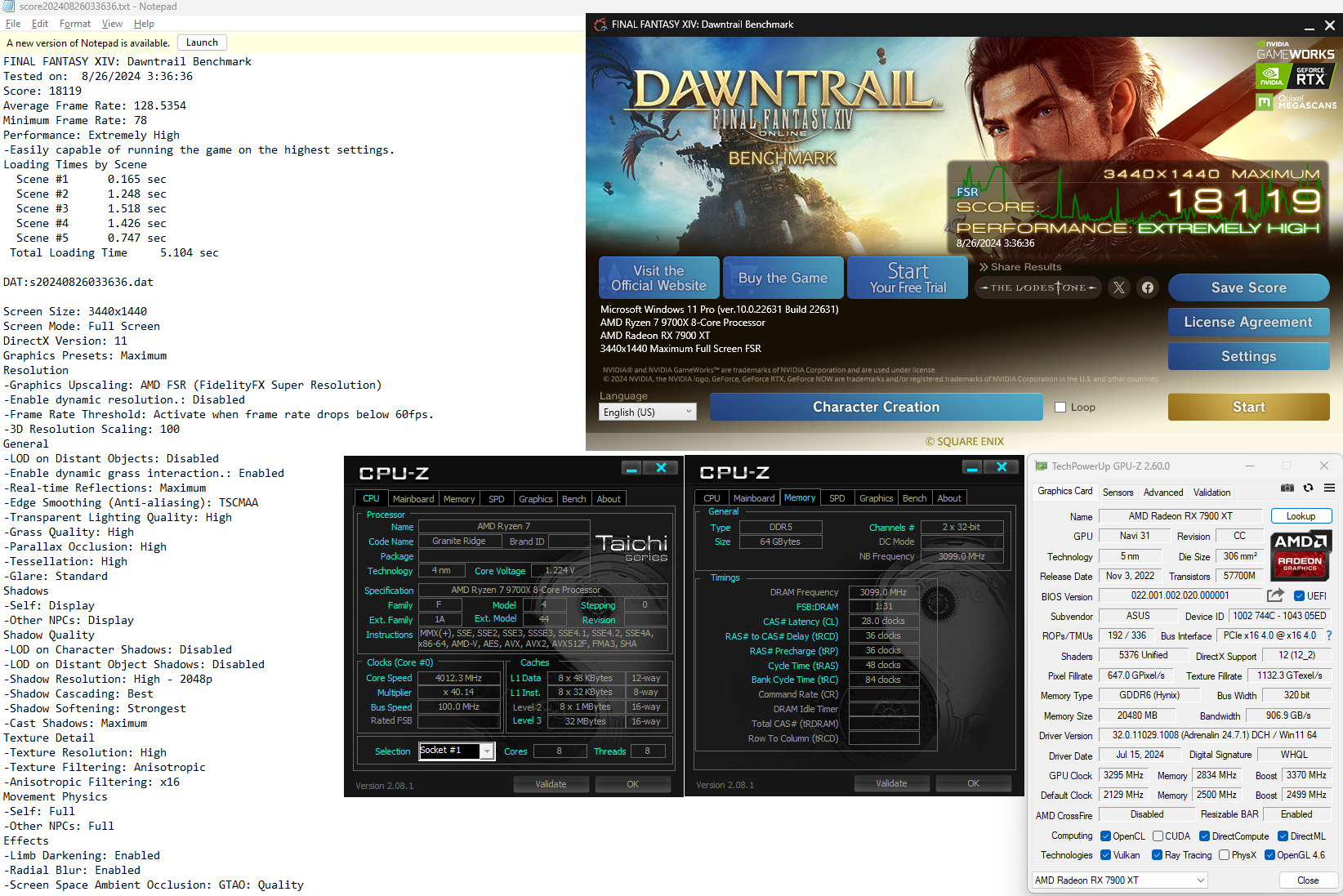Click Bus Interface question mark help
The width and height of the screenshot is (1343, 896).
tap(1329, 635)
